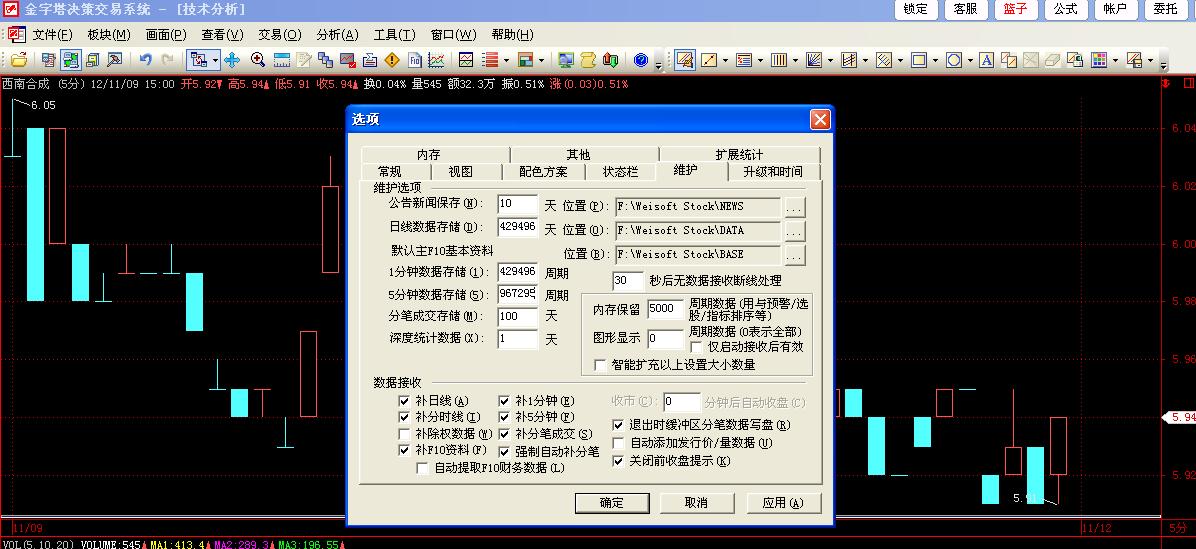
Task: Select the circle drawing tool
Action: [x=953, y=60]
